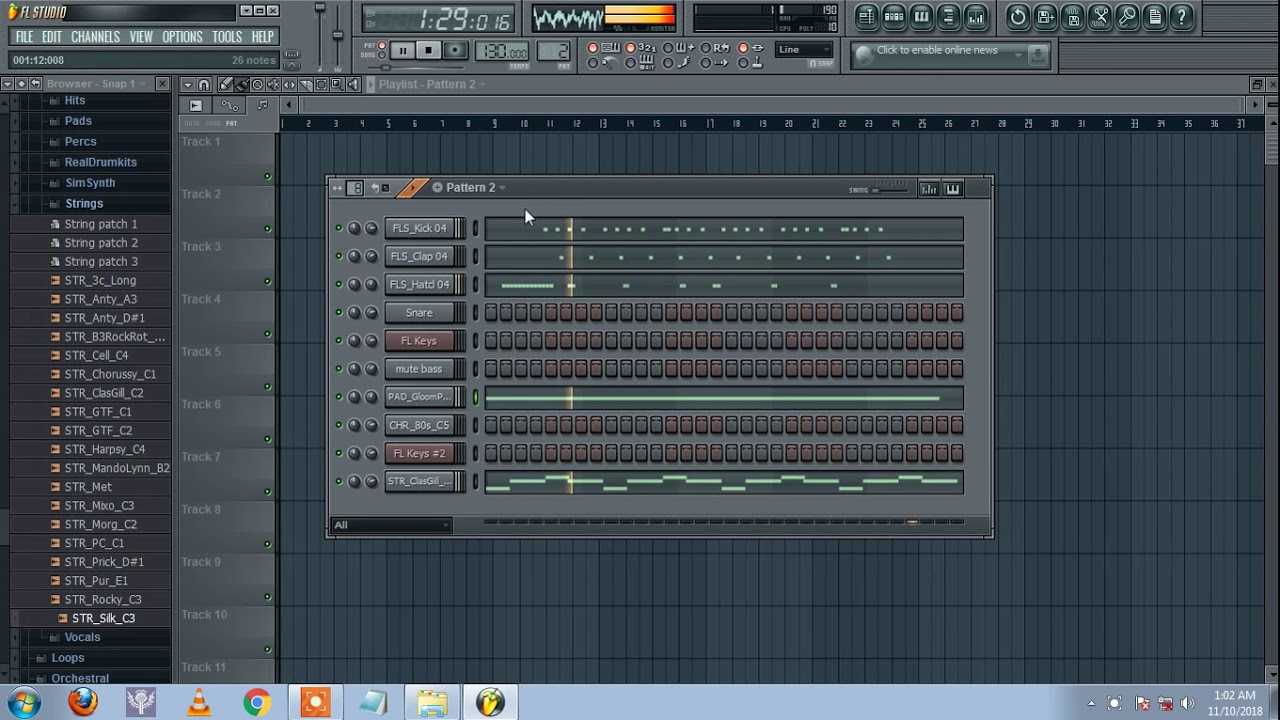Open the Playlist window icon

866,16
